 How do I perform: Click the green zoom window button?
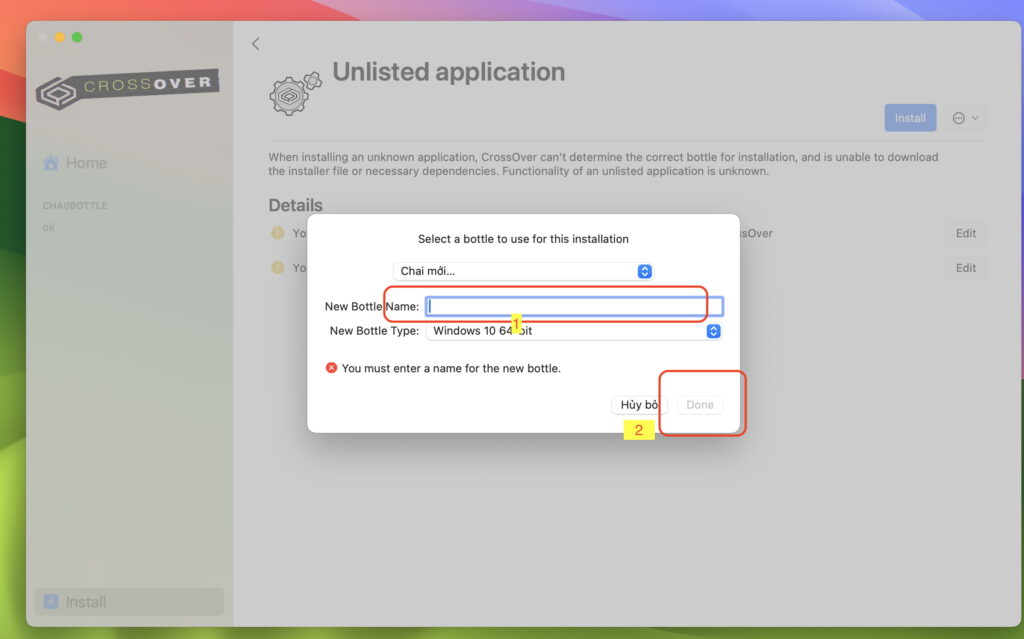(77, 37)
